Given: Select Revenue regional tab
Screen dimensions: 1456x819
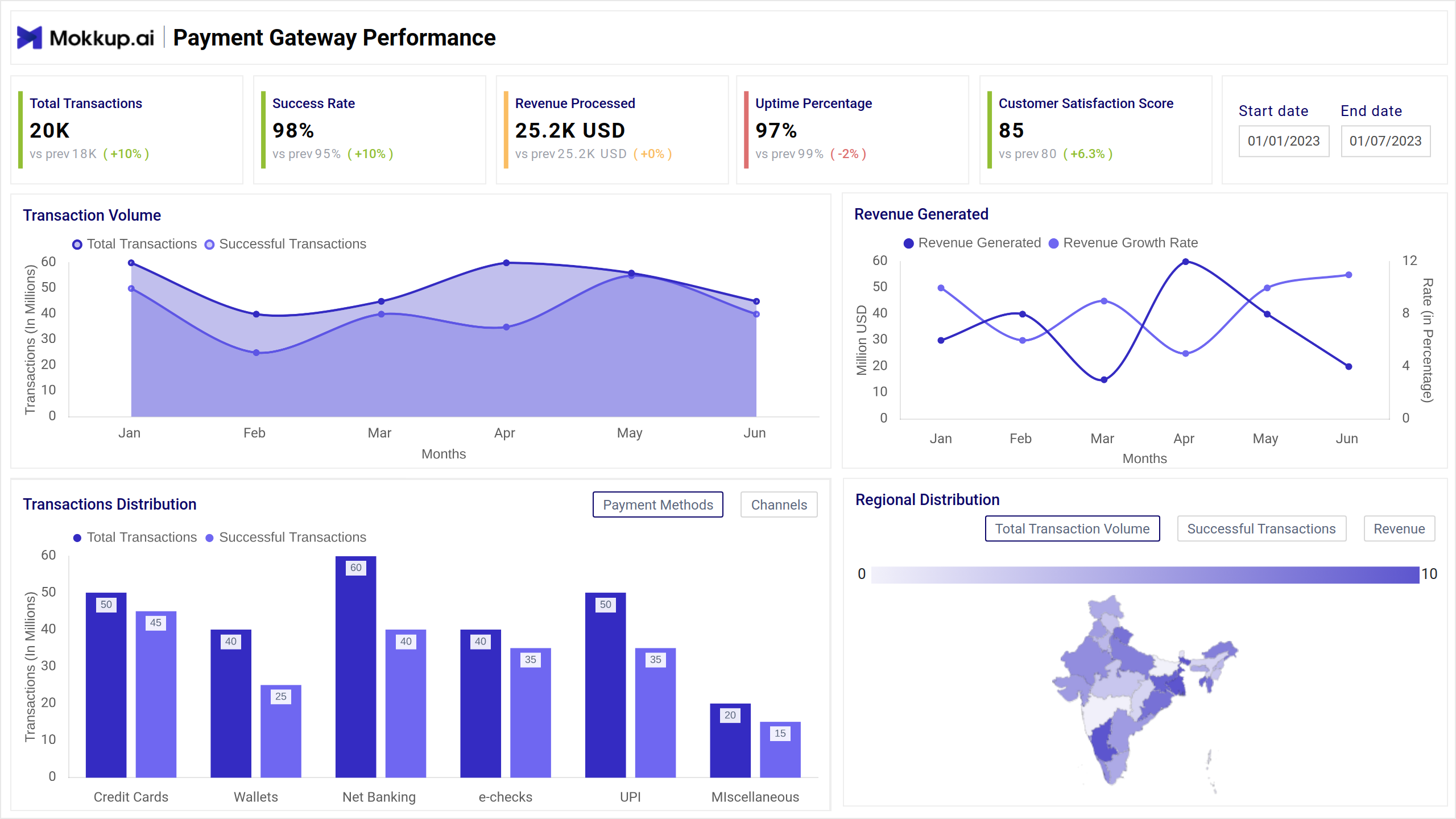Looking at the screenshot, I should [1399, 528].
